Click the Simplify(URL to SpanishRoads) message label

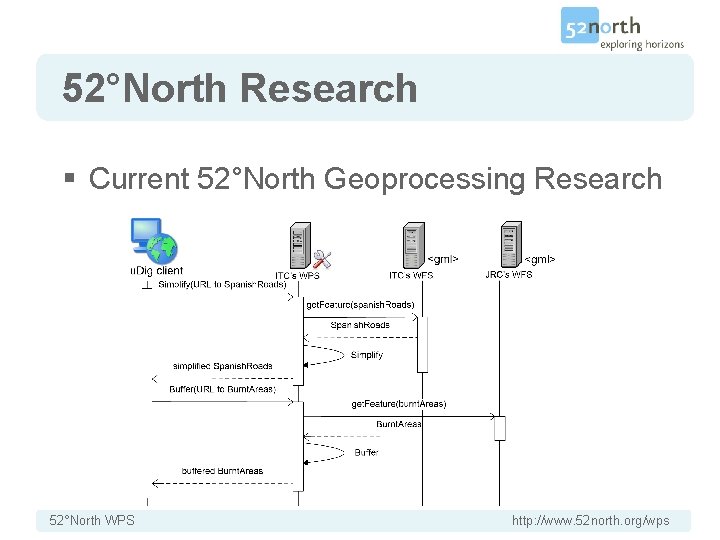222,285
